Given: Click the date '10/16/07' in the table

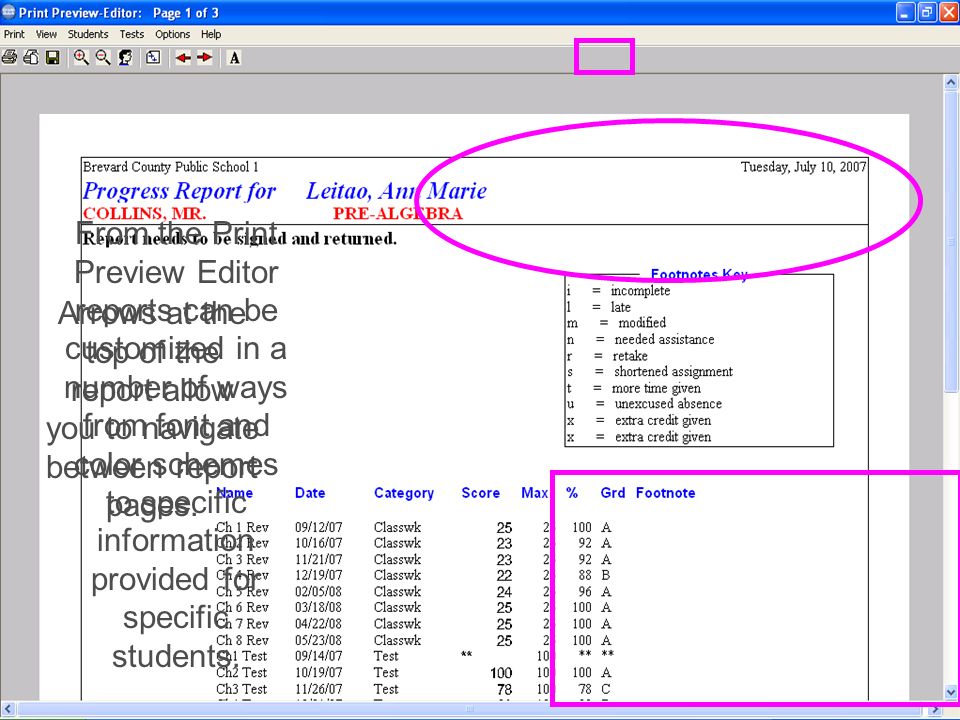Looking at the screenshot, I should coord(318,543).
